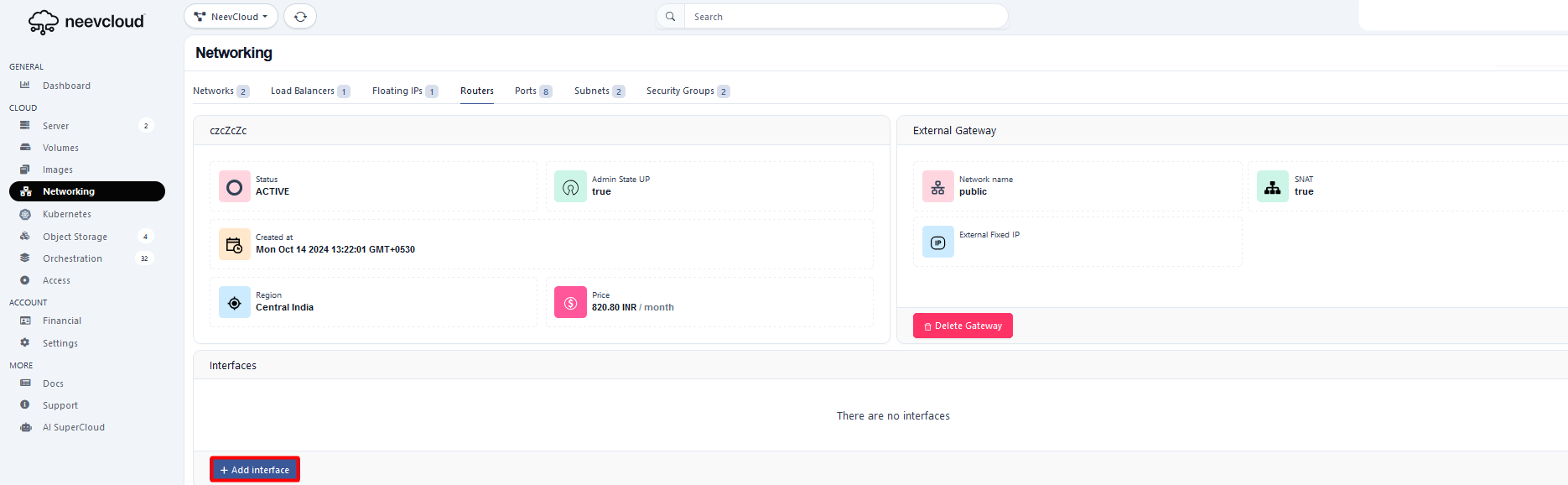1568x485 pixels.
Task: Click the refresh icon button in header
Action: coord(300,17)
